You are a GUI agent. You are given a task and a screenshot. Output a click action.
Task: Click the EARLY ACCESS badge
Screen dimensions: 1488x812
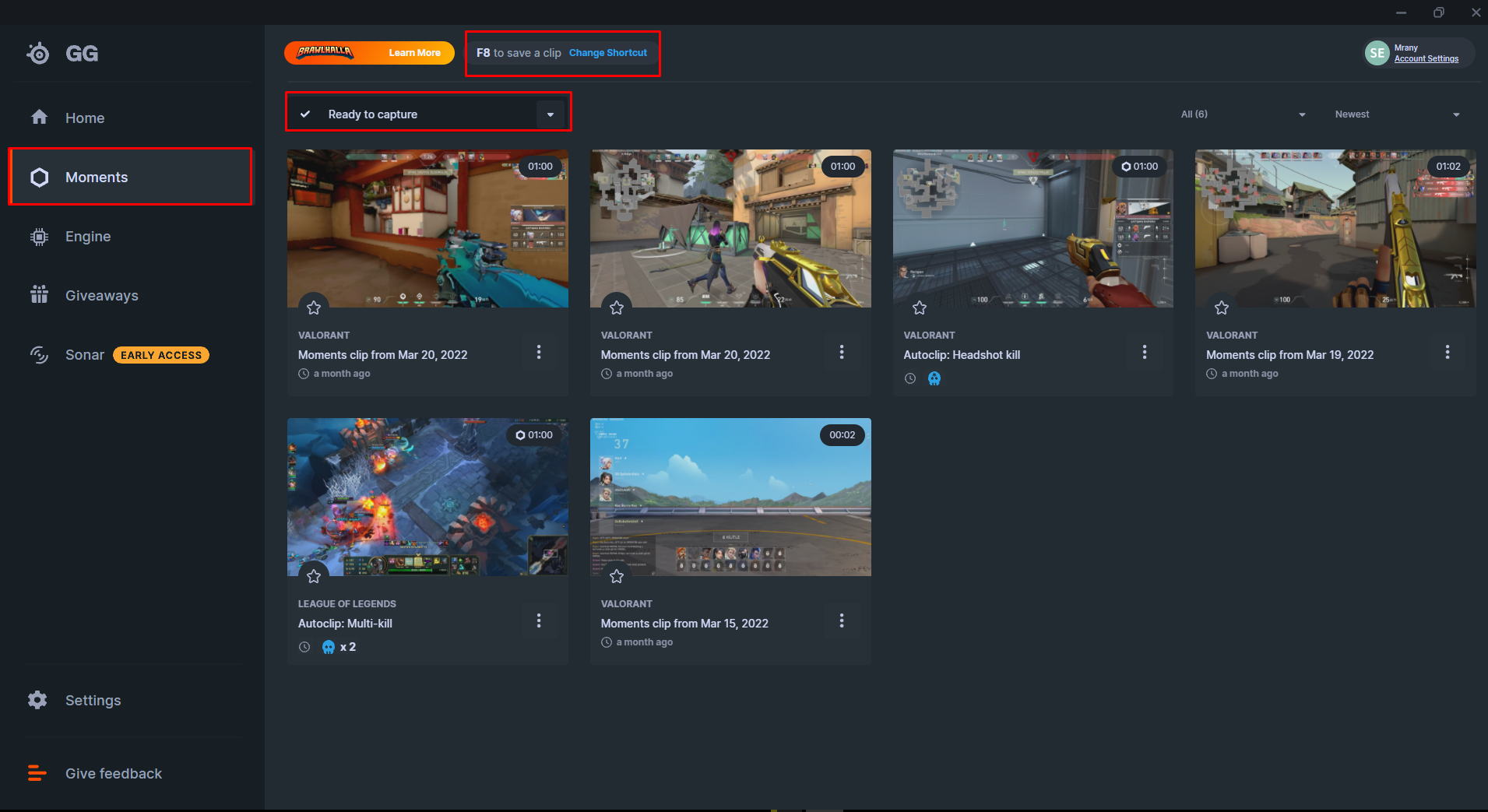tap(161, 355)
